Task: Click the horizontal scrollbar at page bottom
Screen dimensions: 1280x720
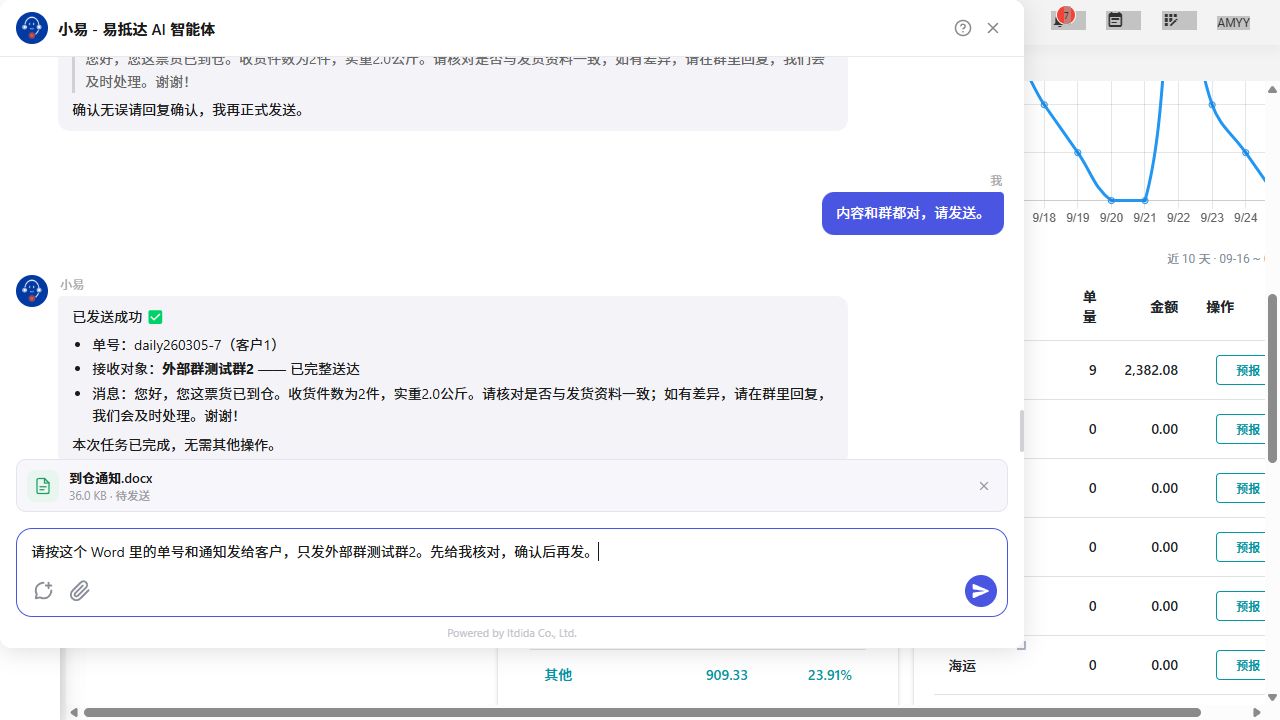Action: tap(670, 713)
